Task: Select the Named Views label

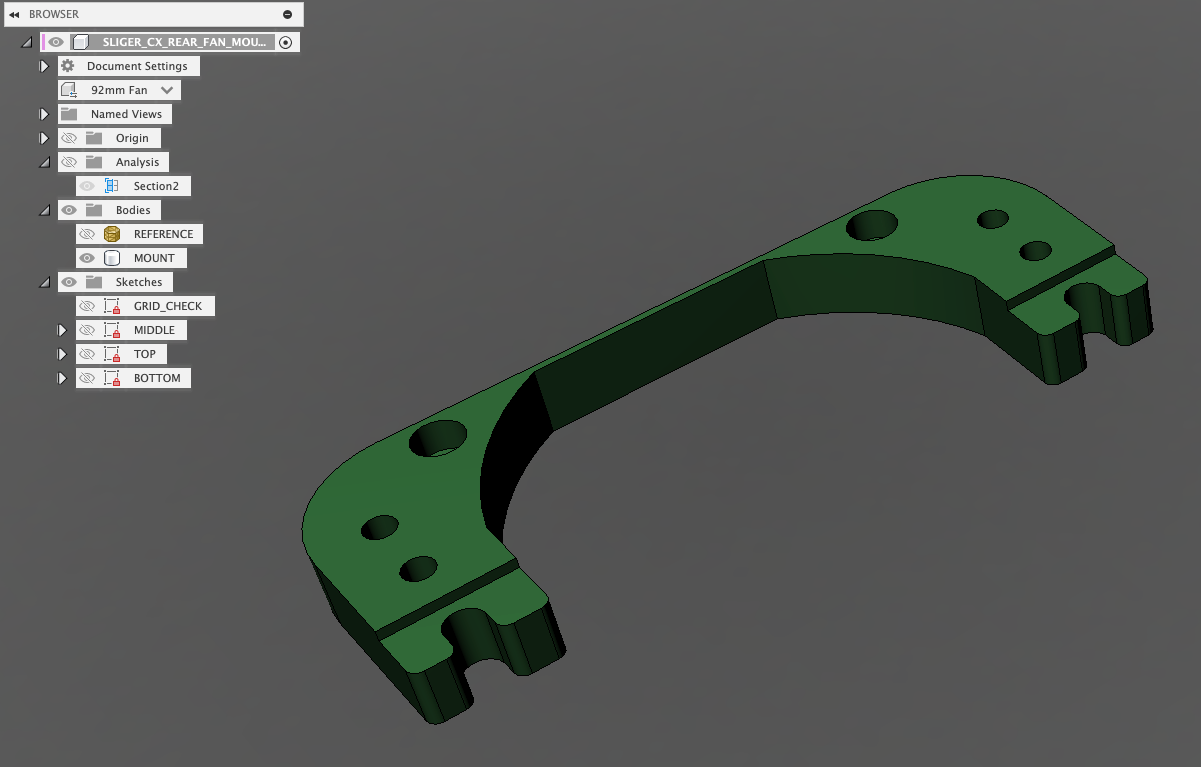Action: point(126,114)
